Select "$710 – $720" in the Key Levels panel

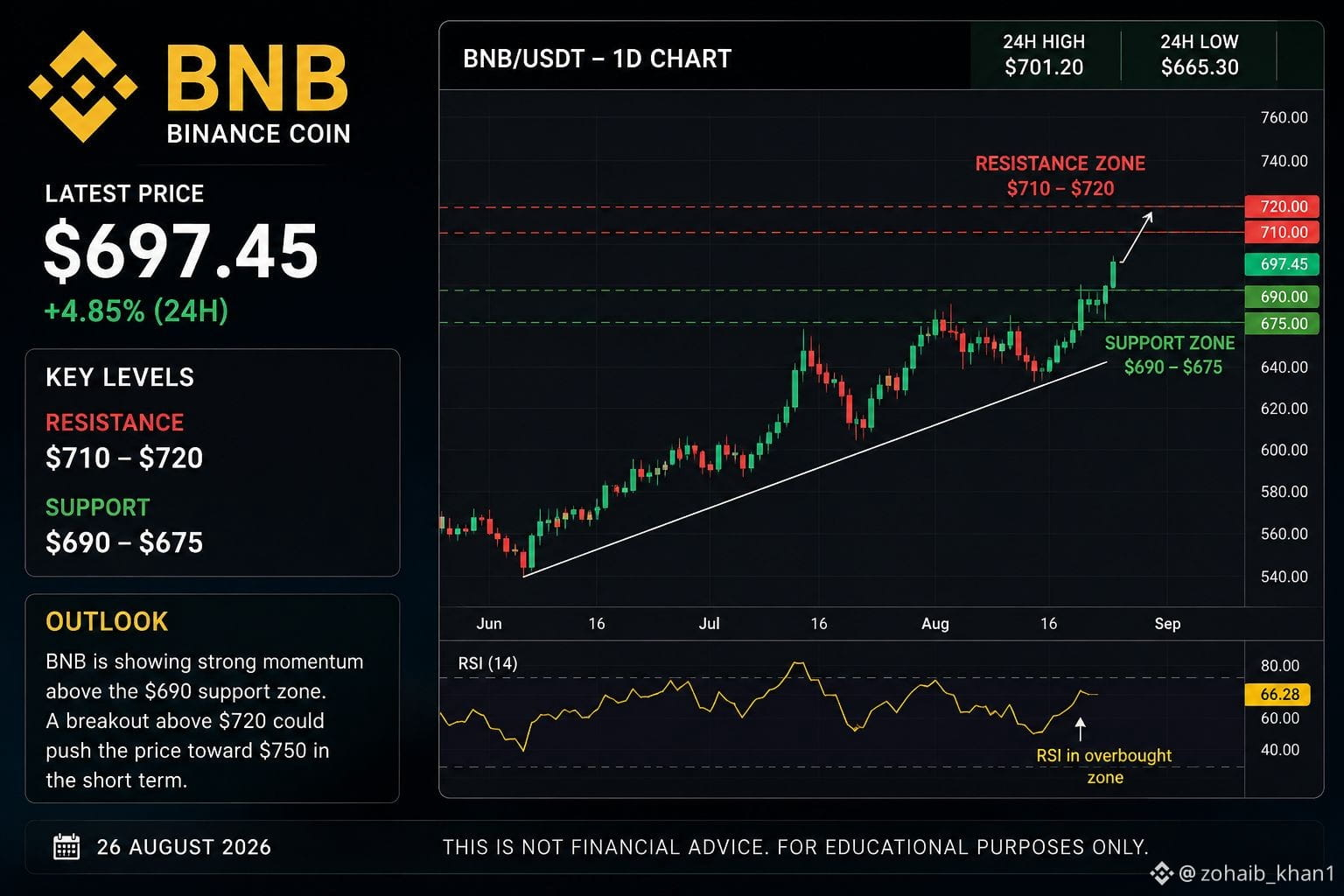(x=124, y=458)
